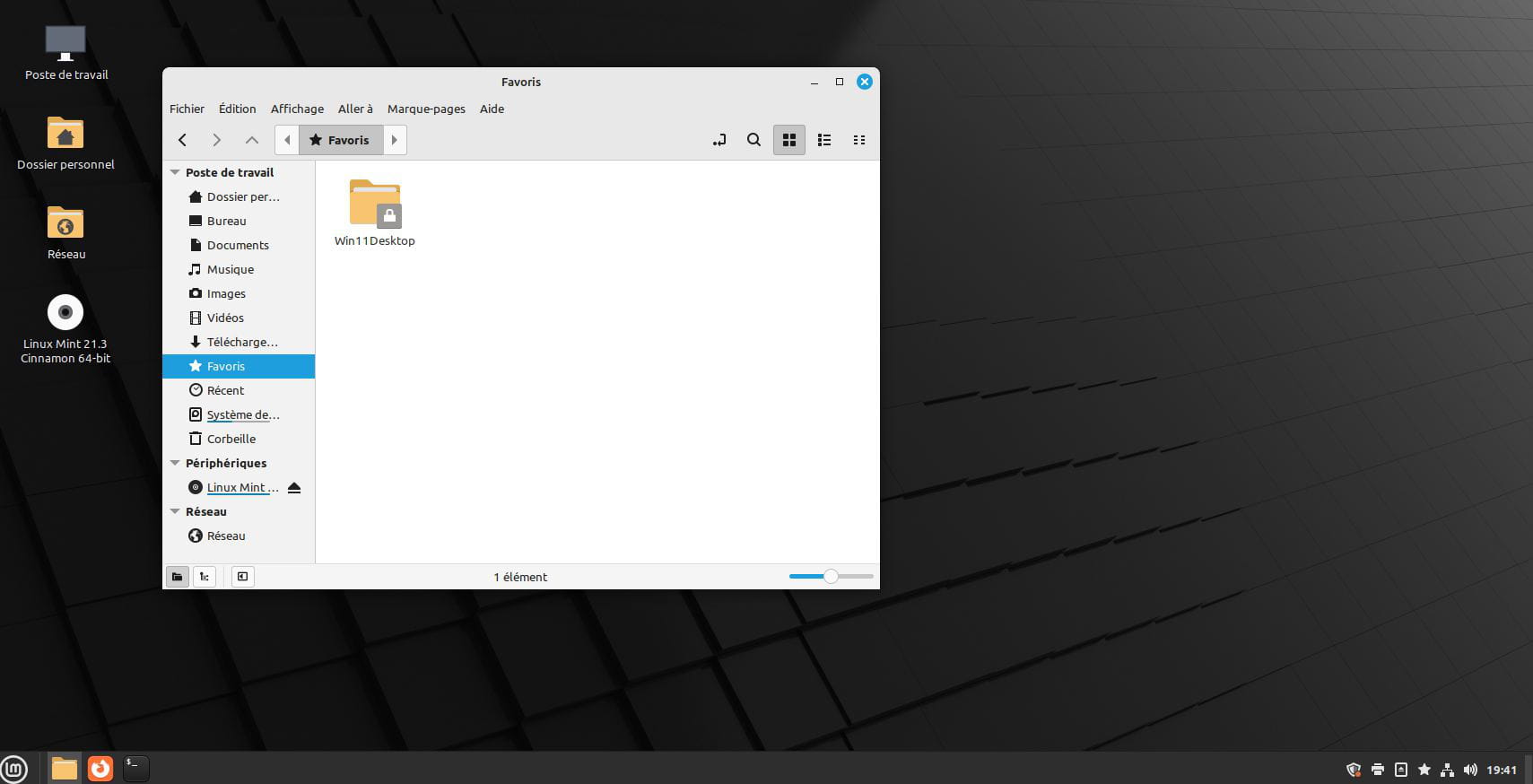Open Système de fichiers in sidebar
Image resolution: width=1533 pixels, height=784 pixels.
(239, 414)
